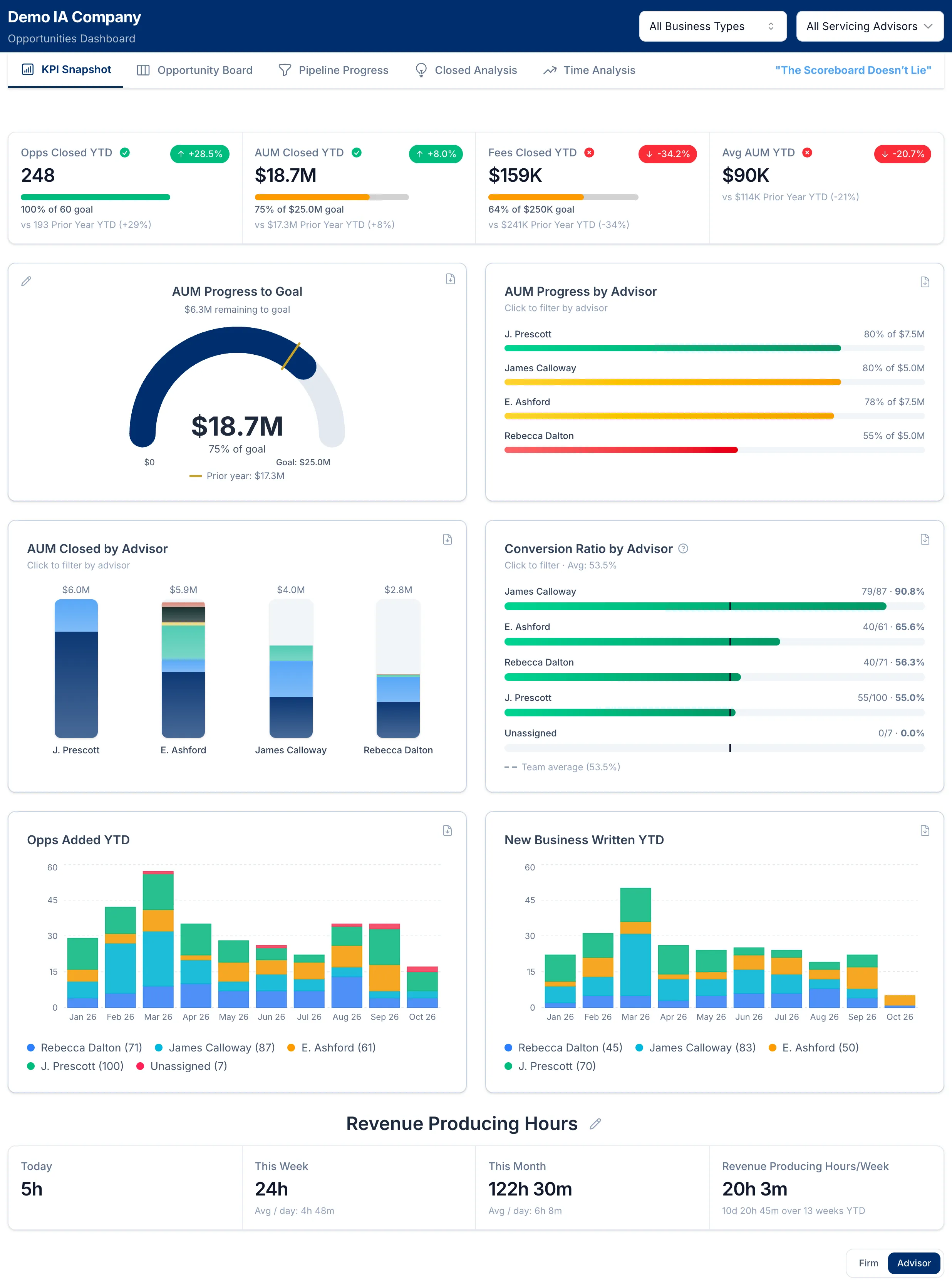The width and height of the screenshot is (952, 1281).
Task: Click the KPI Snapshot chart icon
Action: tap(28, 70)
